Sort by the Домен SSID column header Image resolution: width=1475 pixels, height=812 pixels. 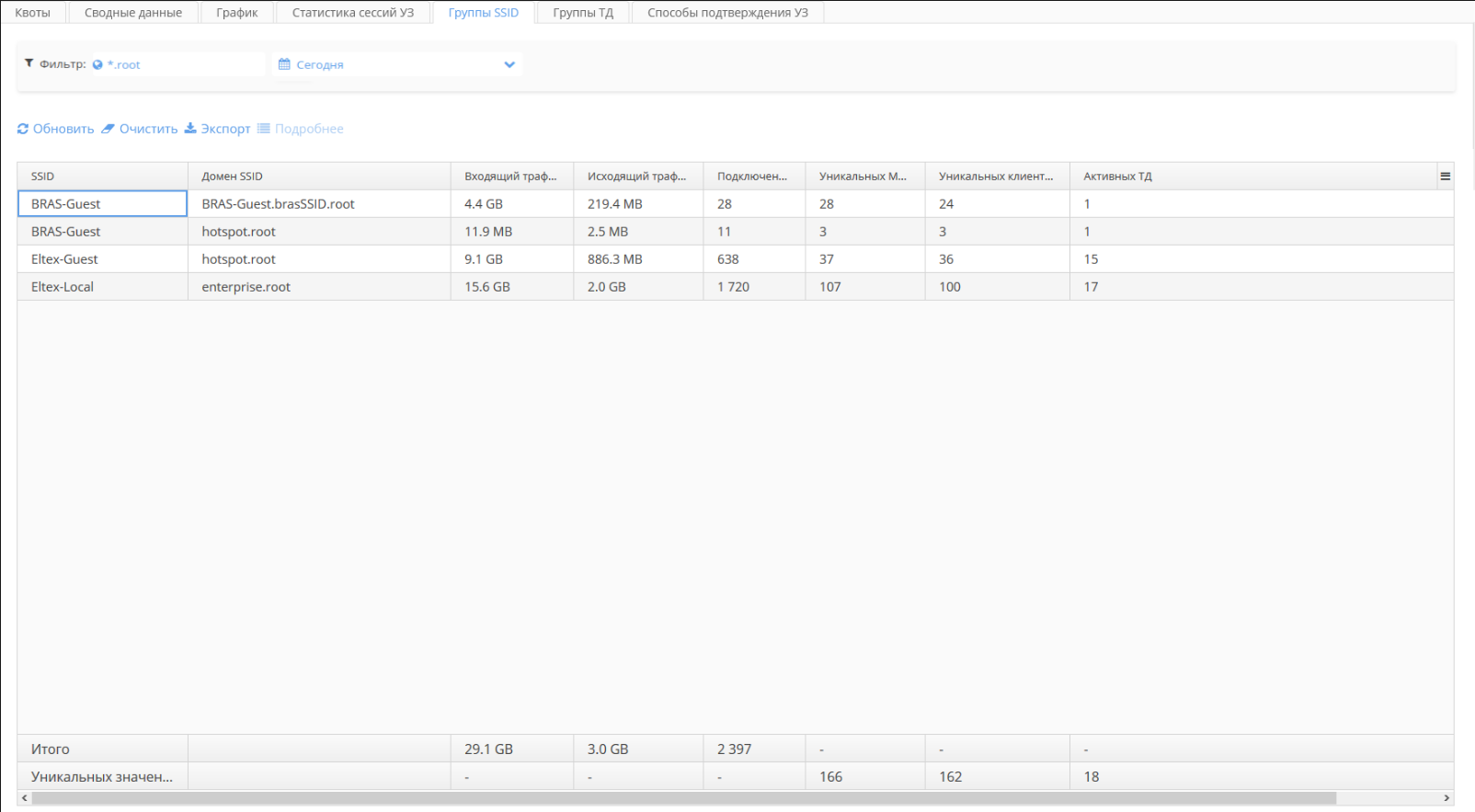point(232,177)
